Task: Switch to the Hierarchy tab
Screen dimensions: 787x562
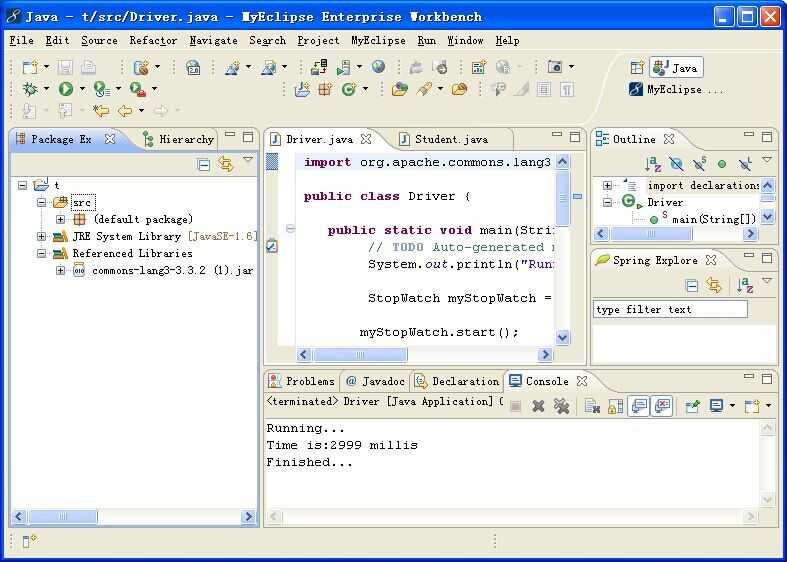Action: click(179, 139)
